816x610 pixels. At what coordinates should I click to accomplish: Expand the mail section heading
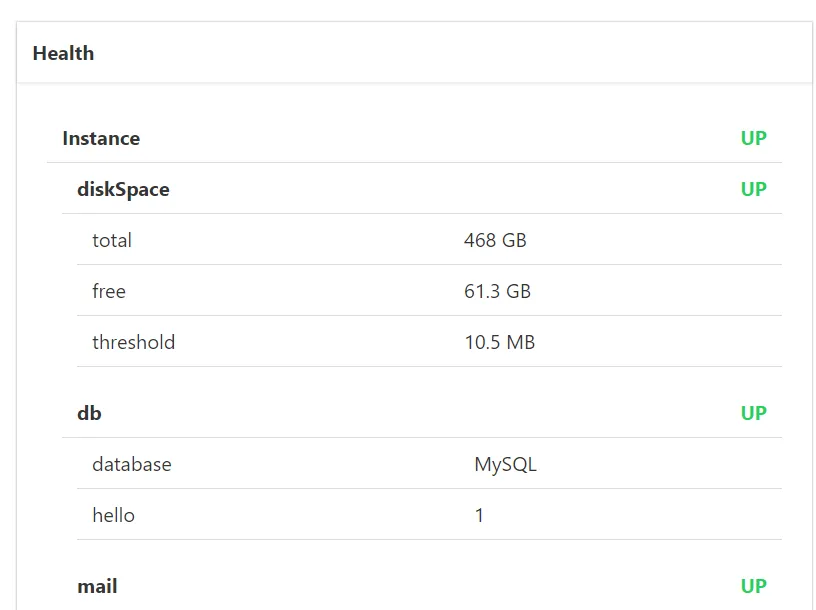(x=97, y=586)
